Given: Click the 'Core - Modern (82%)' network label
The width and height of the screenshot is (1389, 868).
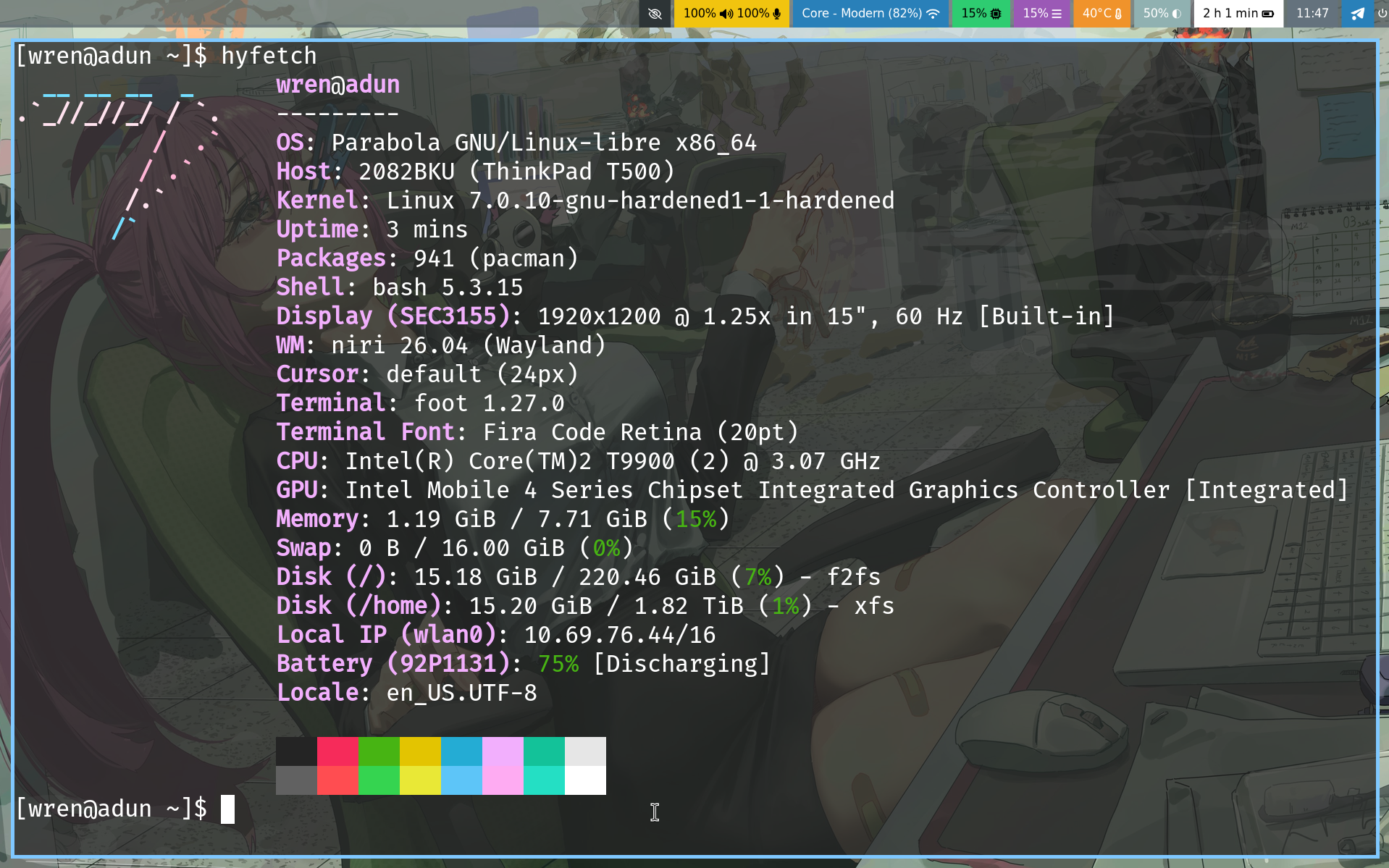Looking at the screenshot, I should [862, 14].
